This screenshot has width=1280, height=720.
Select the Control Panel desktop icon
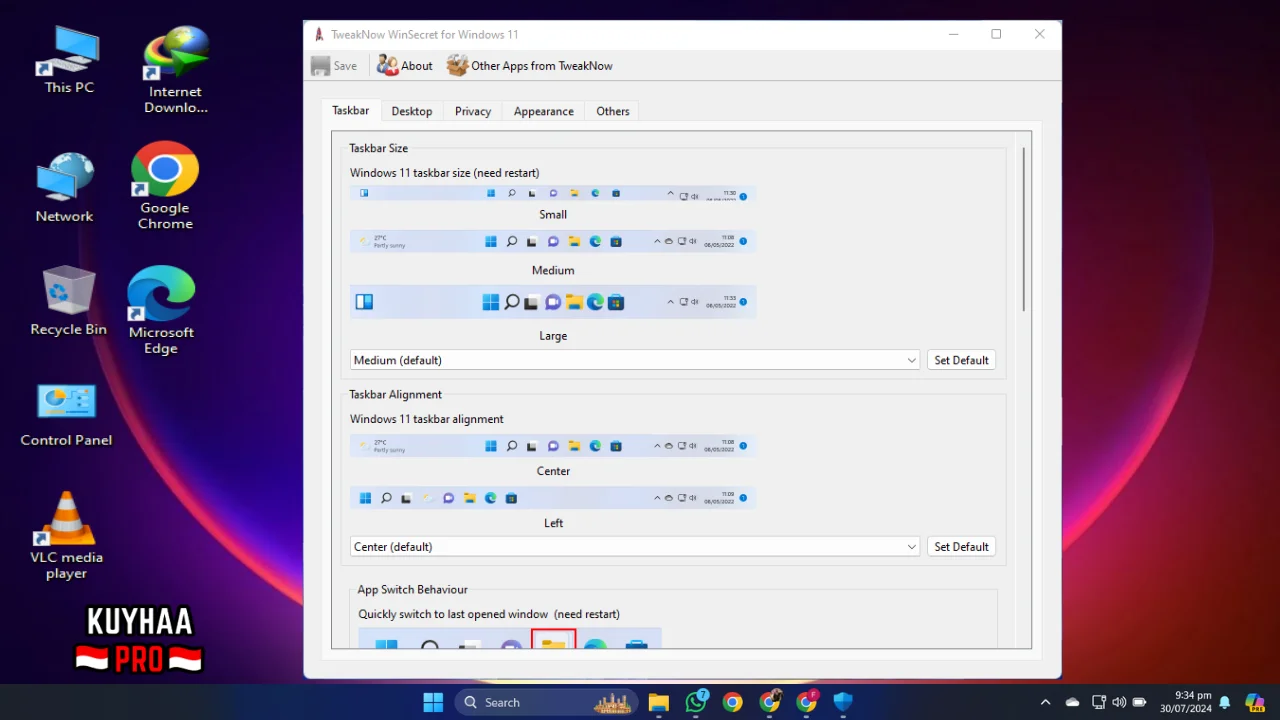tap(66, 414)
